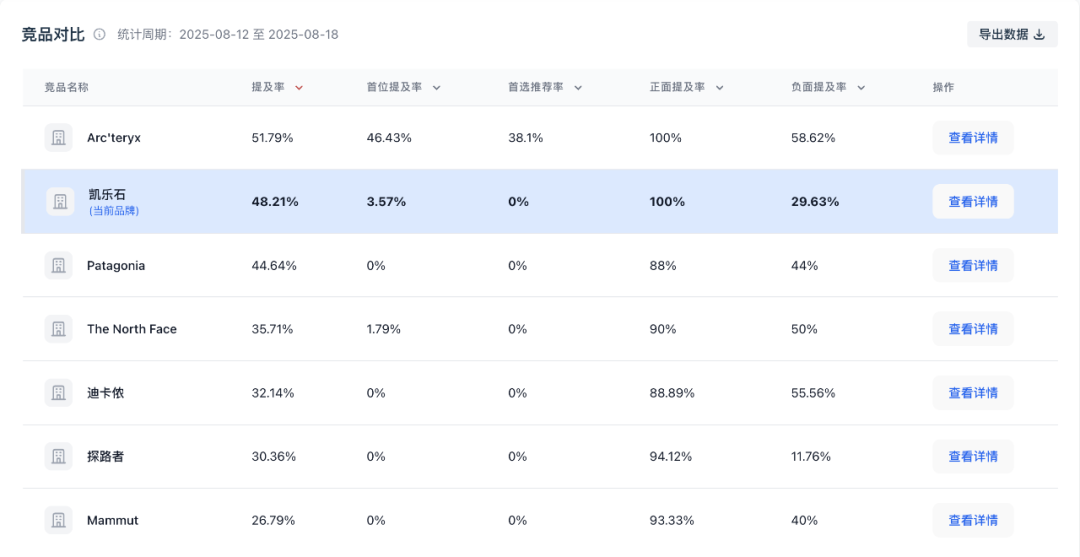Screen dimensions: 1080x557
Task: Click the 55.56% negative mention value
Action: (x=813, y=393)
